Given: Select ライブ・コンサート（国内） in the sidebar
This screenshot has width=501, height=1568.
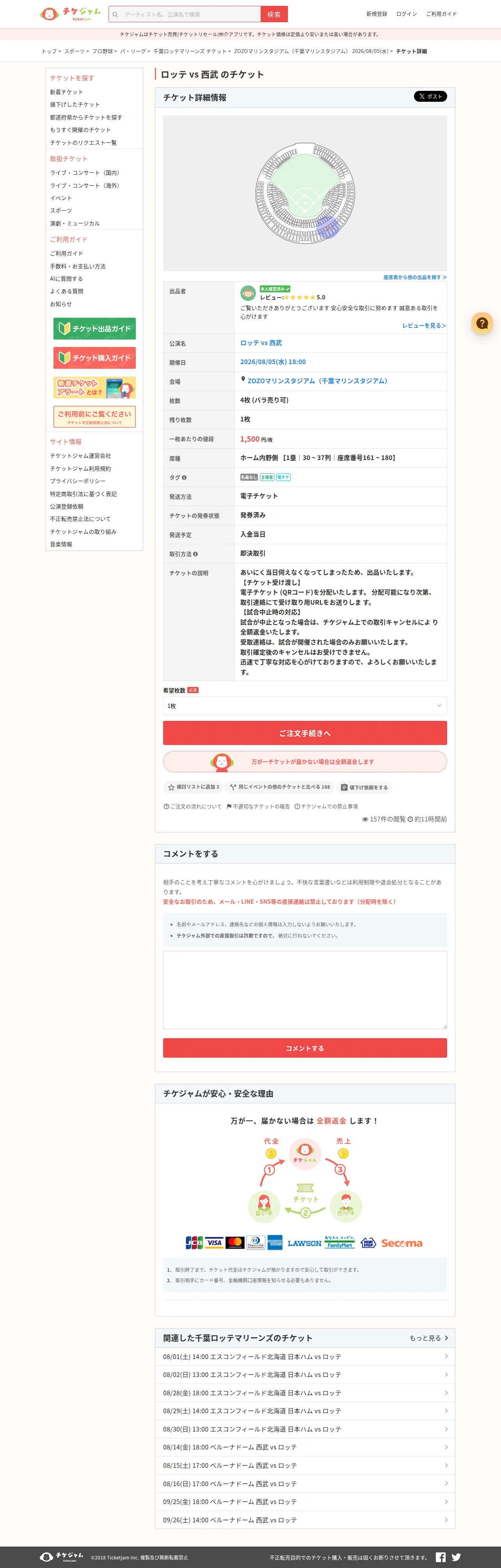Looking at the screenshot, I should click(x=85, y=173).
